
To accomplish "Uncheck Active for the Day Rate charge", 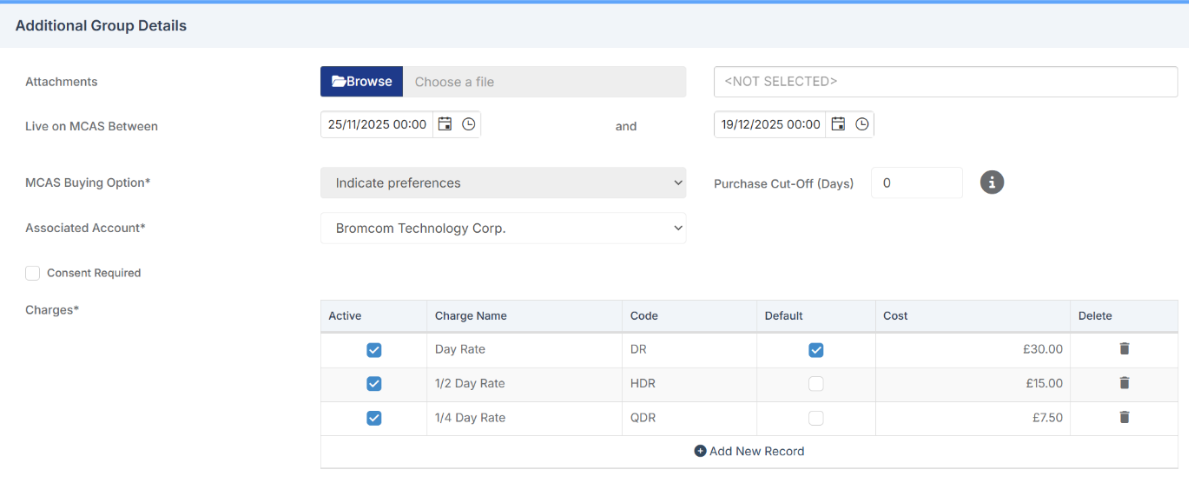I will pyautogui.click(x=374, y=350).
